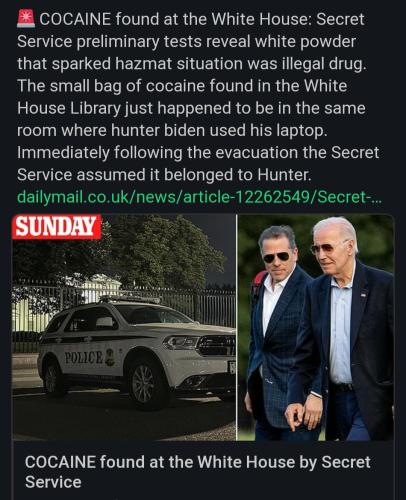Click the ellipsis ending the truncated link

click(x=378, y=198)
